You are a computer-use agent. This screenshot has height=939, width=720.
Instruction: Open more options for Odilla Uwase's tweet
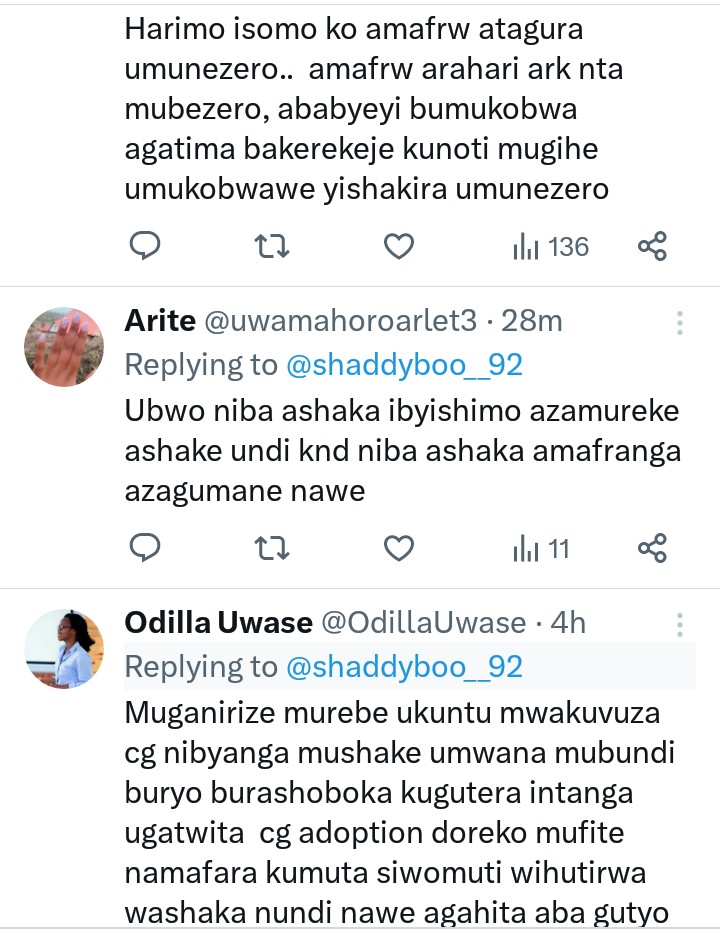pos(680,624)
